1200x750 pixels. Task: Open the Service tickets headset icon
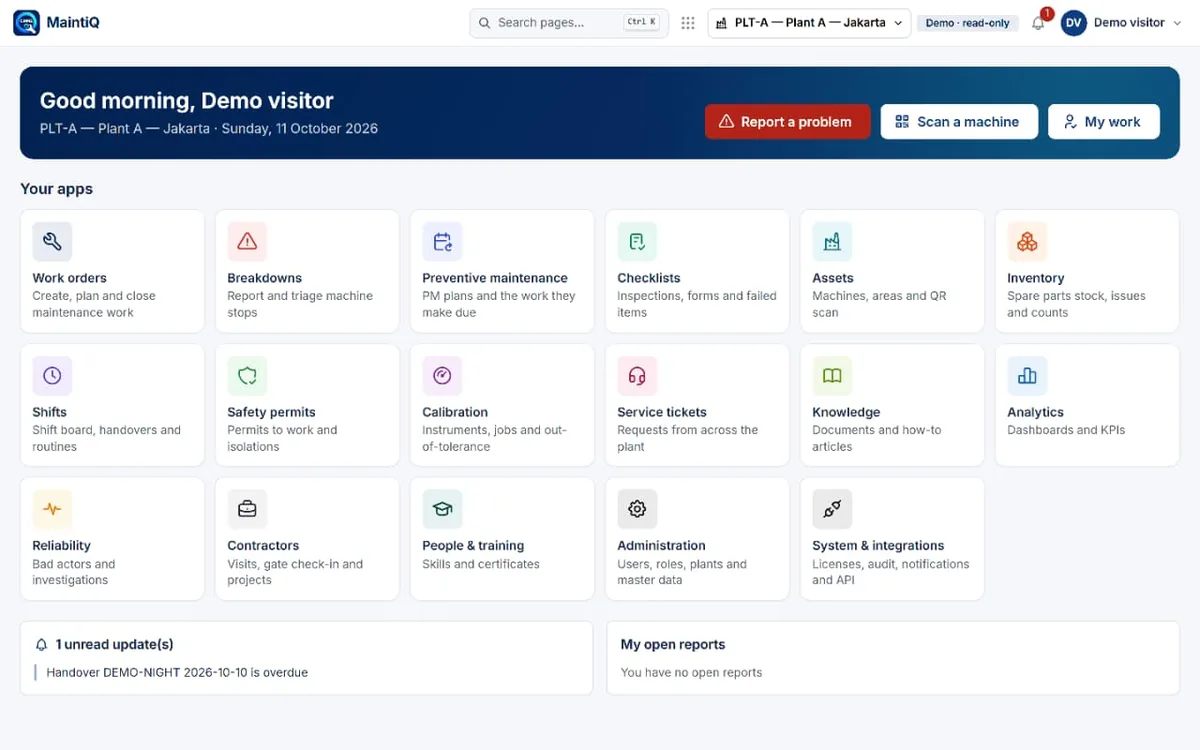pos(637,376)
